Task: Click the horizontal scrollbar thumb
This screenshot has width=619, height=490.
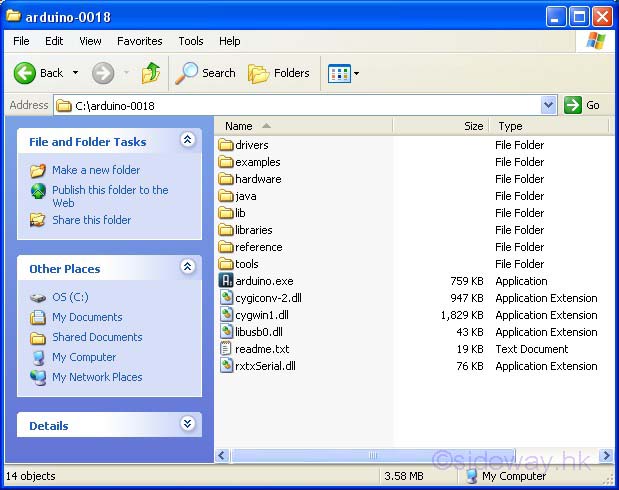Action: click(373, 456)
